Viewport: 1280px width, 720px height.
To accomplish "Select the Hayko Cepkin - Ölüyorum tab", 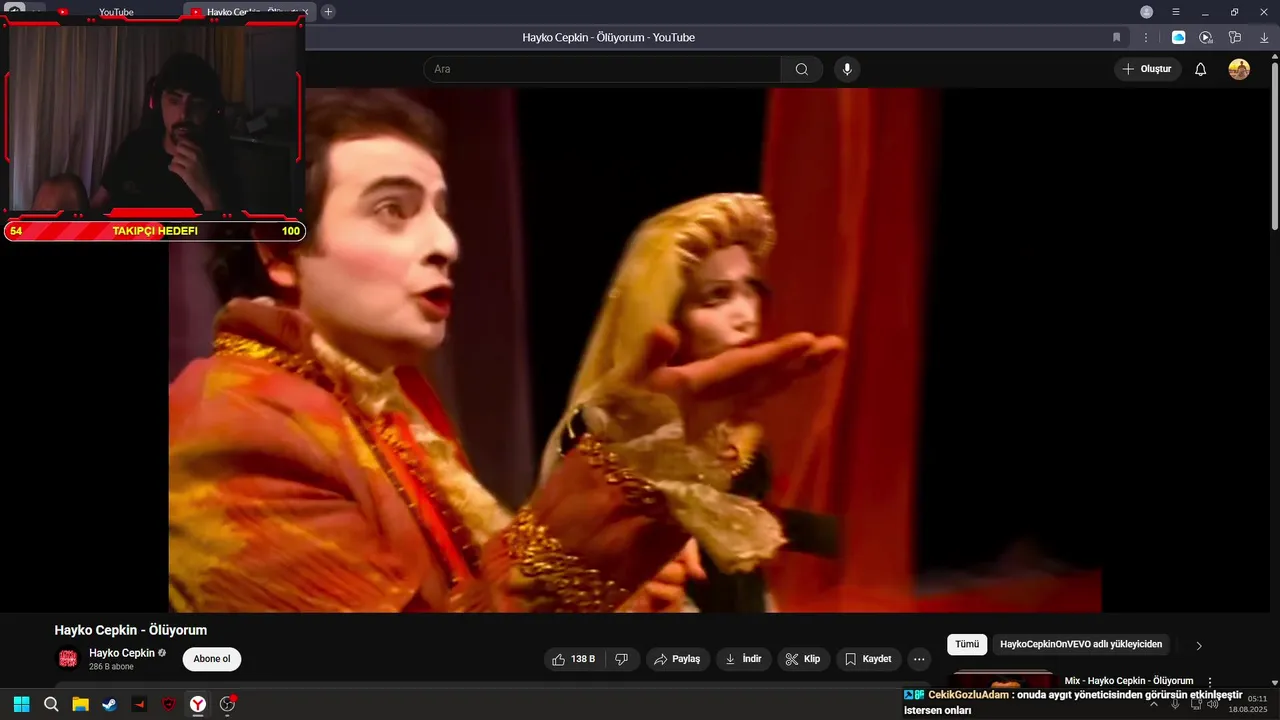I will [248, 12].
